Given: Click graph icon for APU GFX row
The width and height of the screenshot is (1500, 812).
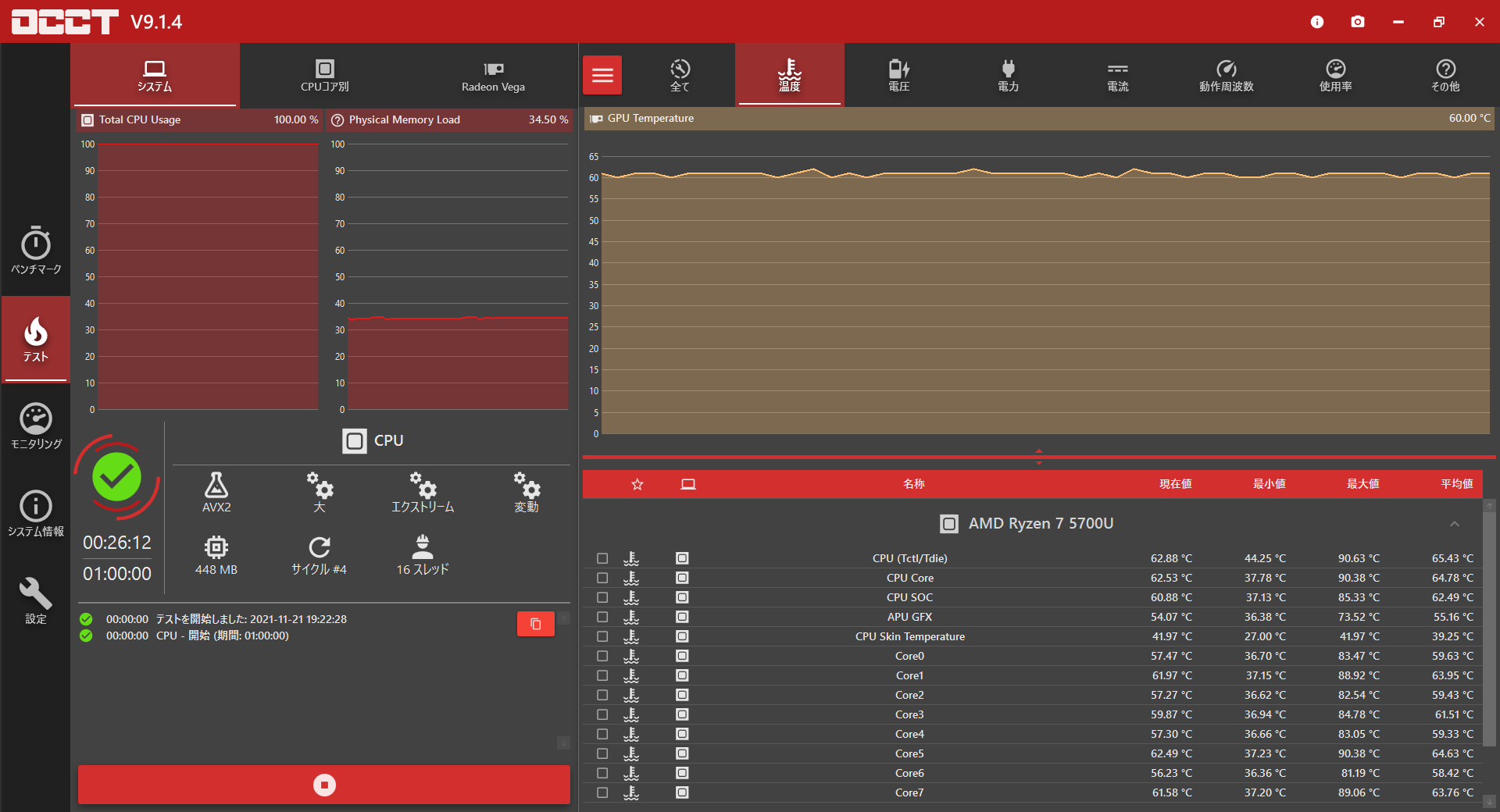Looking at the screenshot, I should (631, 617).
